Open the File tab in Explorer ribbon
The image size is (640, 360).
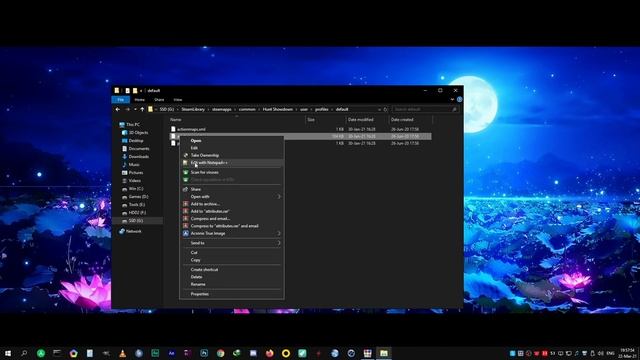pyautogui.click(x=121, y=100)
